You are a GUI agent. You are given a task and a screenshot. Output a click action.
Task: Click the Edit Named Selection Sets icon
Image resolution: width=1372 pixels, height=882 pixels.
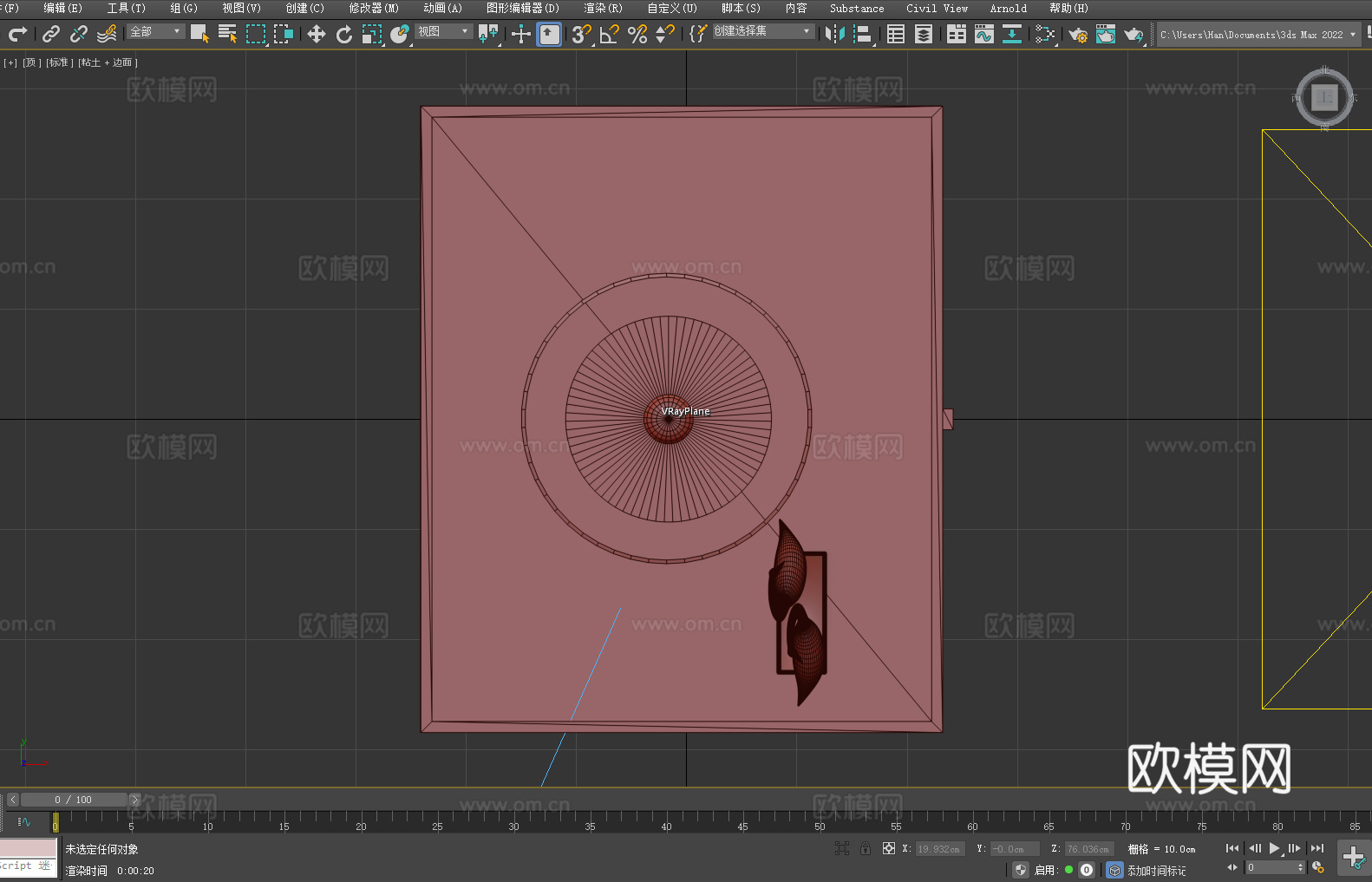point(698,34)
